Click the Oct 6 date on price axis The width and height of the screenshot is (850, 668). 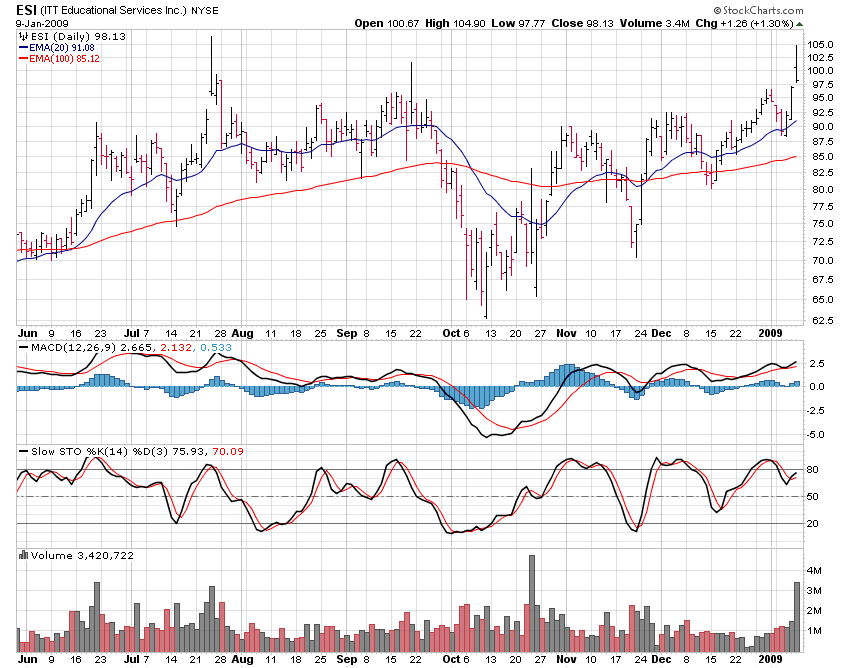455,332
